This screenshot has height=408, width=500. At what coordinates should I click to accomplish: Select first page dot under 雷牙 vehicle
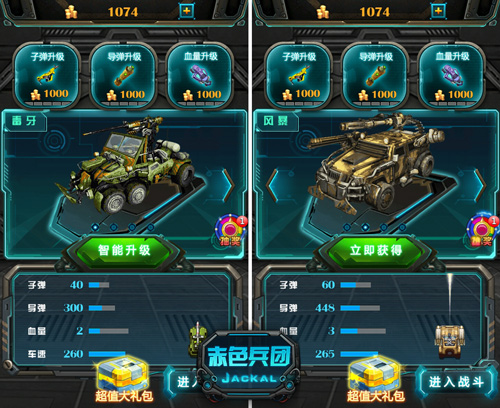[x=95, y=227]
